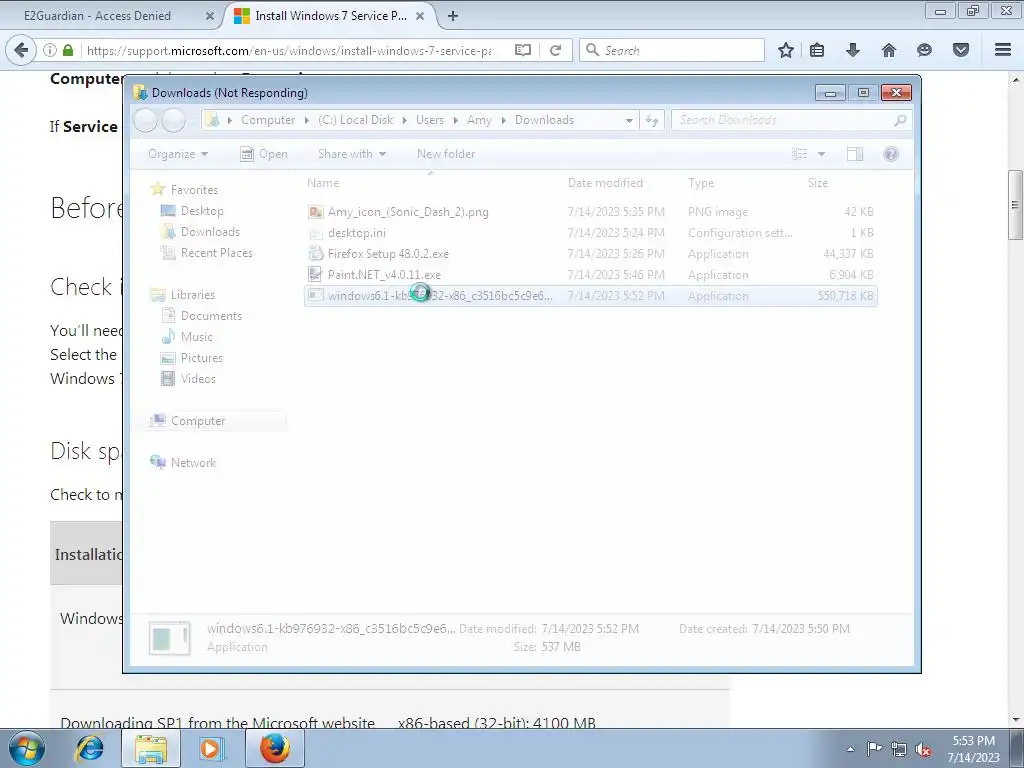
Task: Sort files by Name column
Action: coord(323,183)
